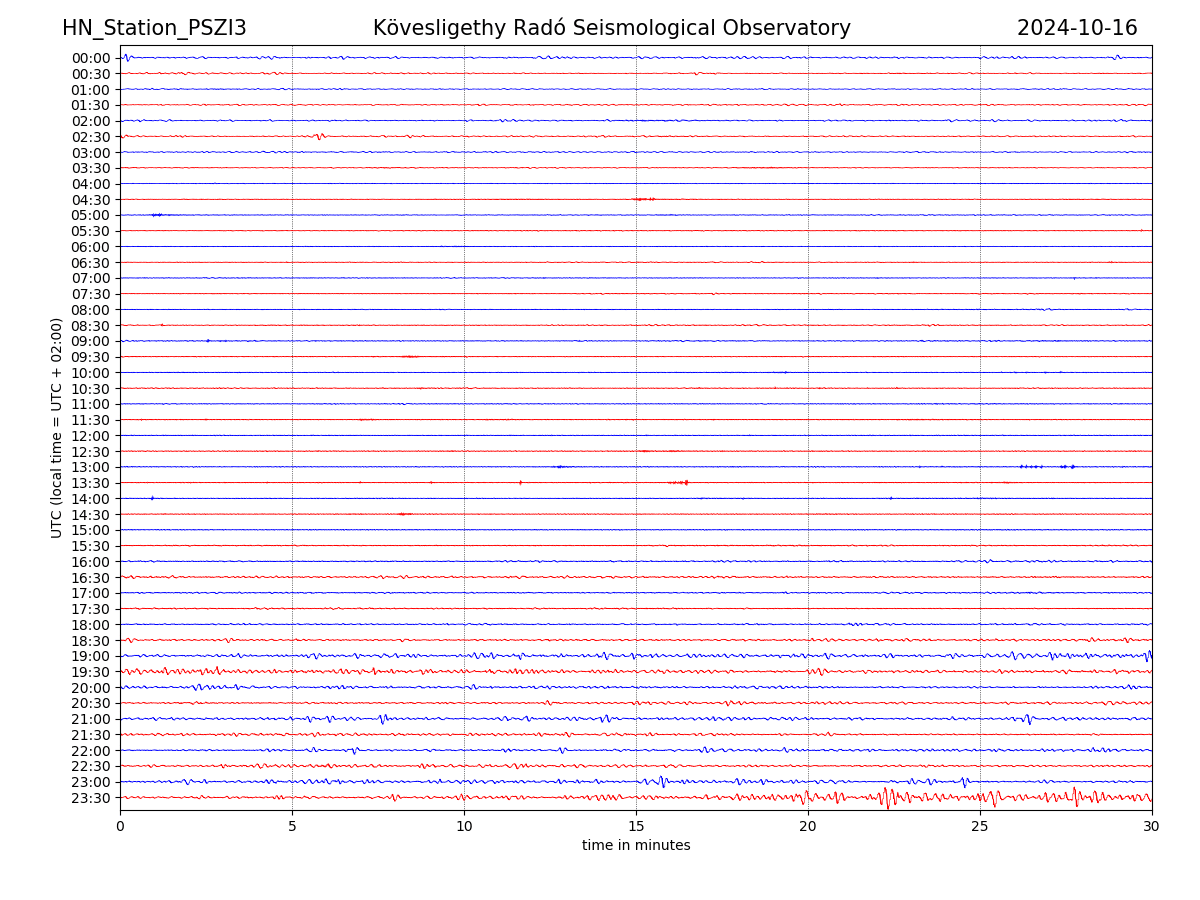Click x-axis tick label 15
Image resolution: width=1200 pixels, height=900 pixels.
636,826
